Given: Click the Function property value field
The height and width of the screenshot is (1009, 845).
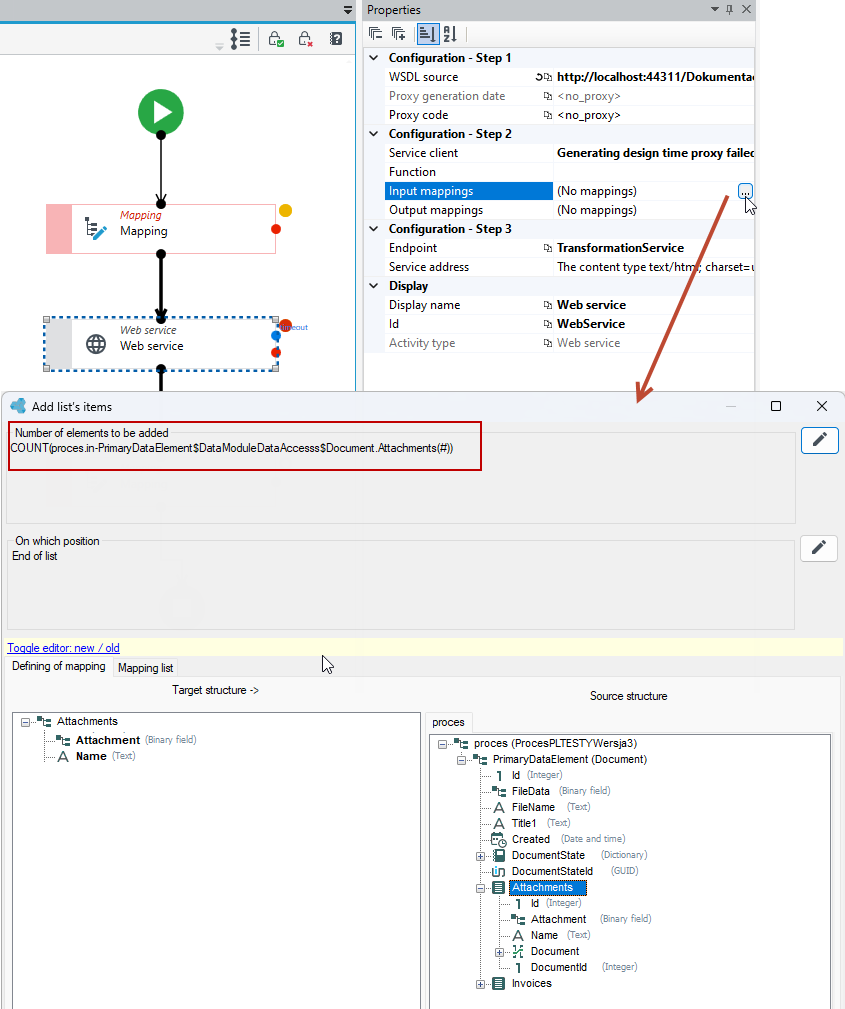Looking at the screenshot, I should click(x=654, y=172).
